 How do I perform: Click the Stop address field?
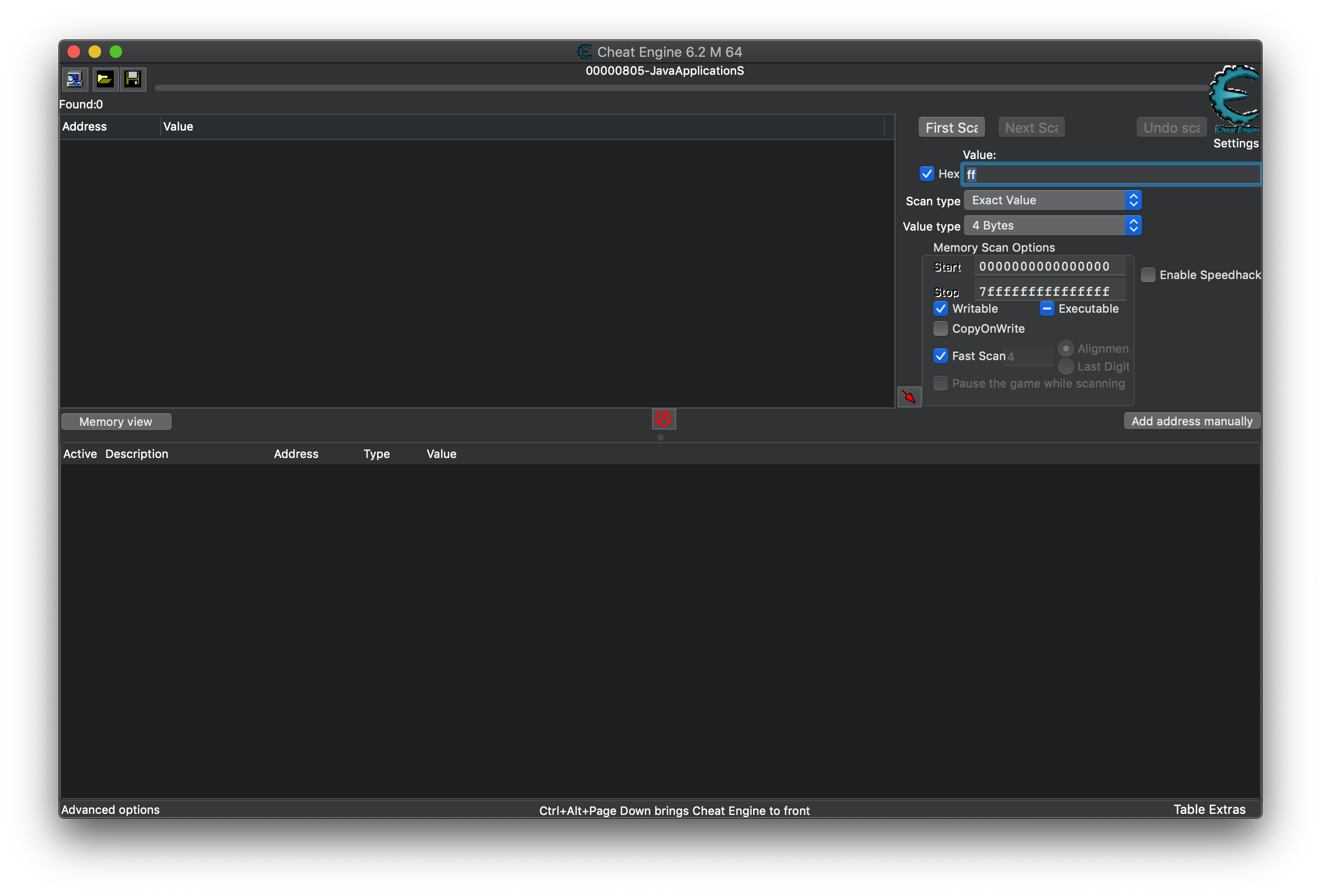(1049, 292)
